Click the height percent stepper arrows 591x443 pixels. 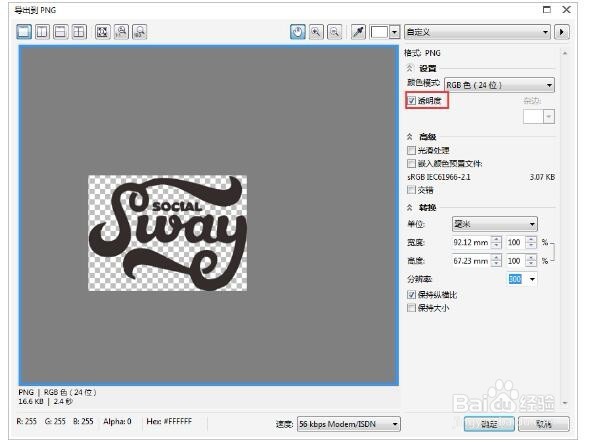click(531, 261)
